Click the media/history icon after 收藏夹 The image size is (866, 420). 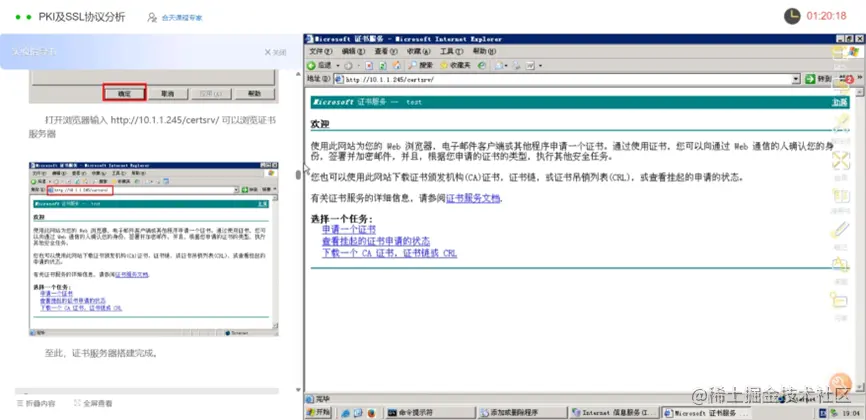click(482, 65)
